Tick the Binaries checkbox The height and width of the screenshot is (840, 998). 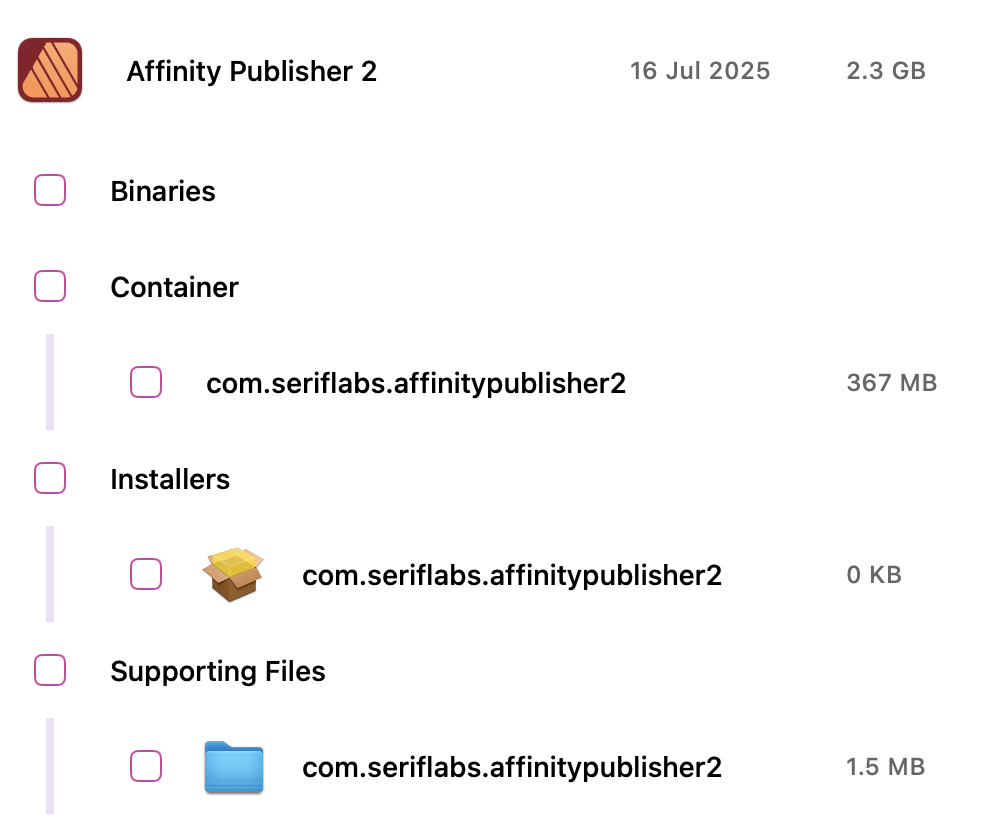(x=50, y=190)
